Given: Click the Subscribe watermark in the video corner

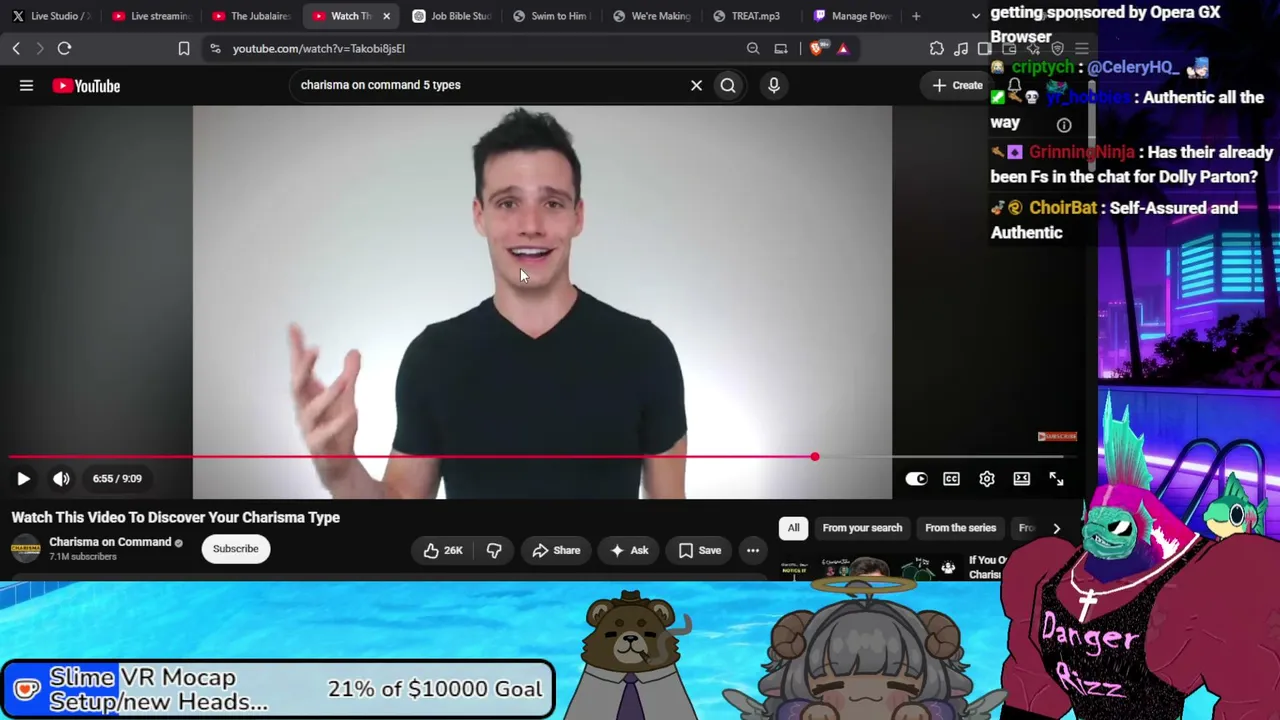Looking at the screenshot, I should 1057,437.
